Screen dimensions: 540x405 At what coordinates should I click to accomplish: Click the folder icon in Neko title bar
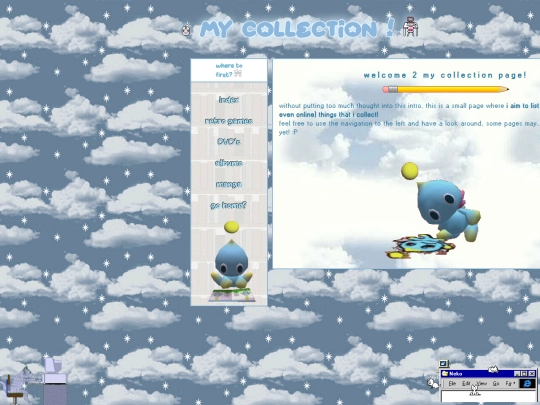445,374
